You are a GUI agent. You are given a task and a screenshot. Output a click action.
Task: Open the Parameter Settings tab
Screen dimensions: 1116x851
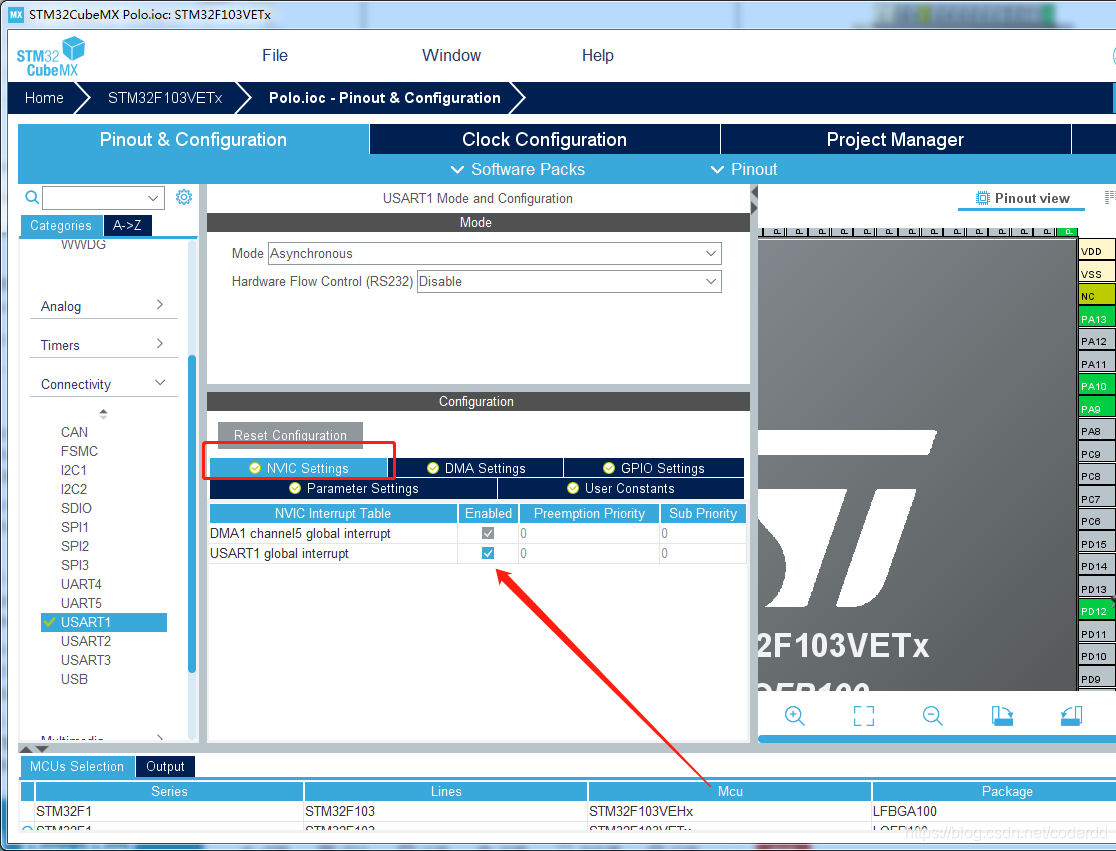[x=354, y=488]
